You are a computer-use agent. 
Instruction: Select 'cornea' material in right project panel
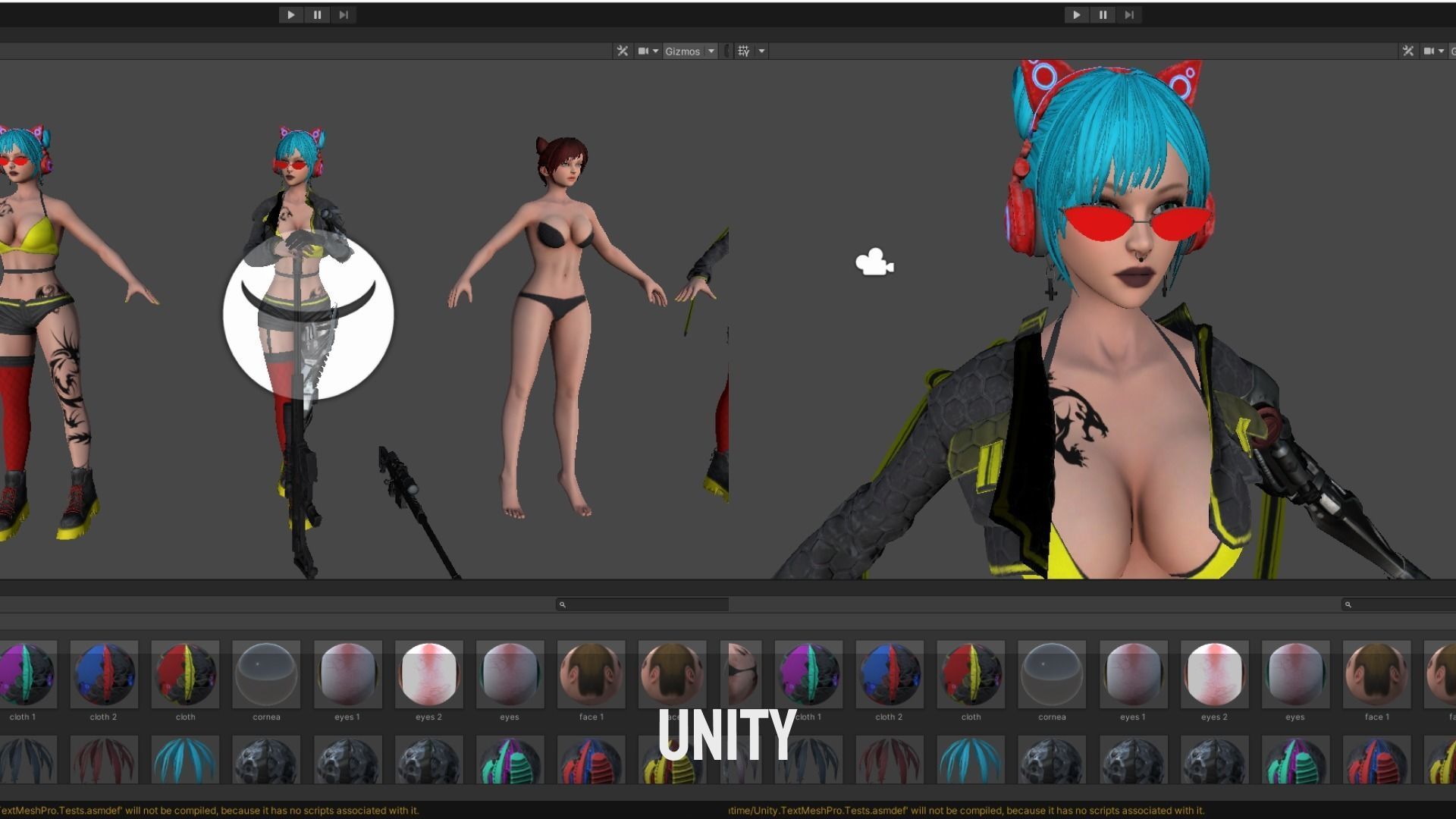pyautogui.click(x=1052, y=674)
